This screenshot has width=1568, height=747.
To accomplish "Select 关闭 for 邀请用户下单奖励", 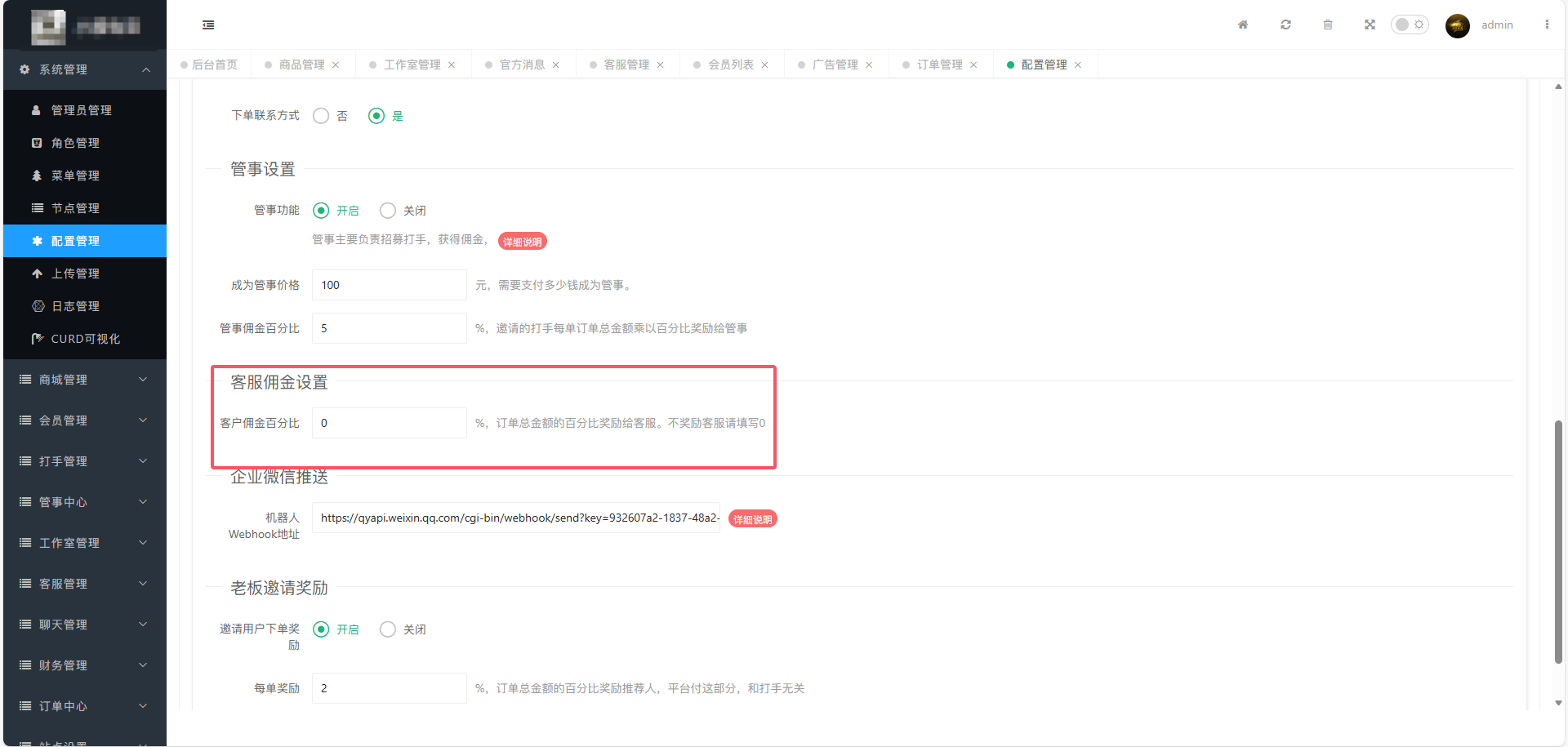I will point(388,629).
